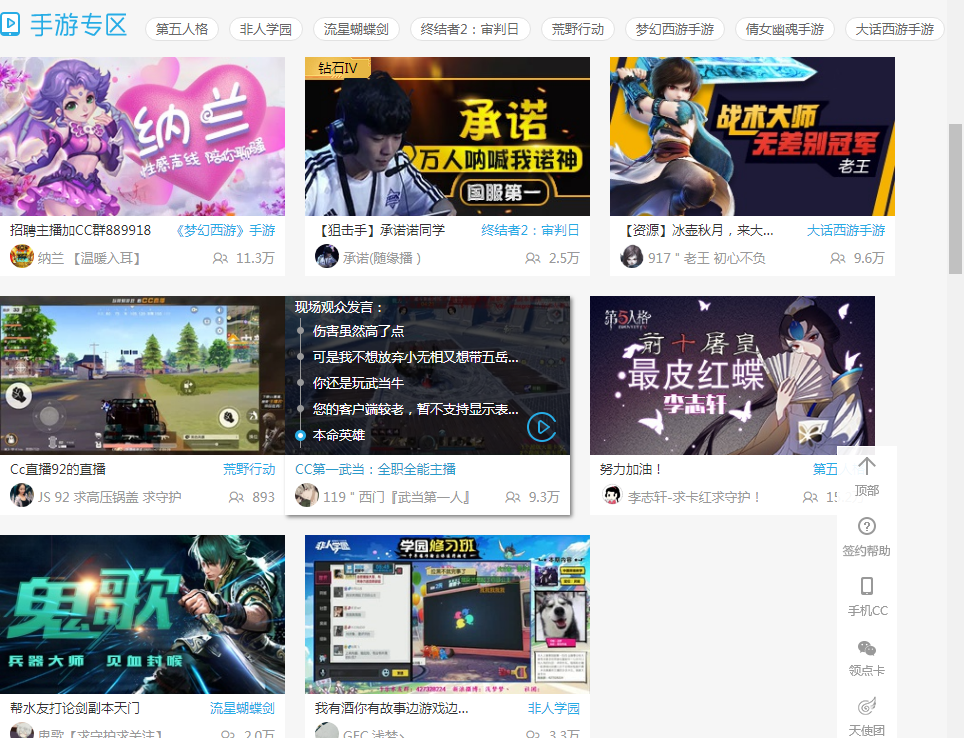Select the 荒野行动 category tag
The image size is (964, 738).
pos(578,29)
